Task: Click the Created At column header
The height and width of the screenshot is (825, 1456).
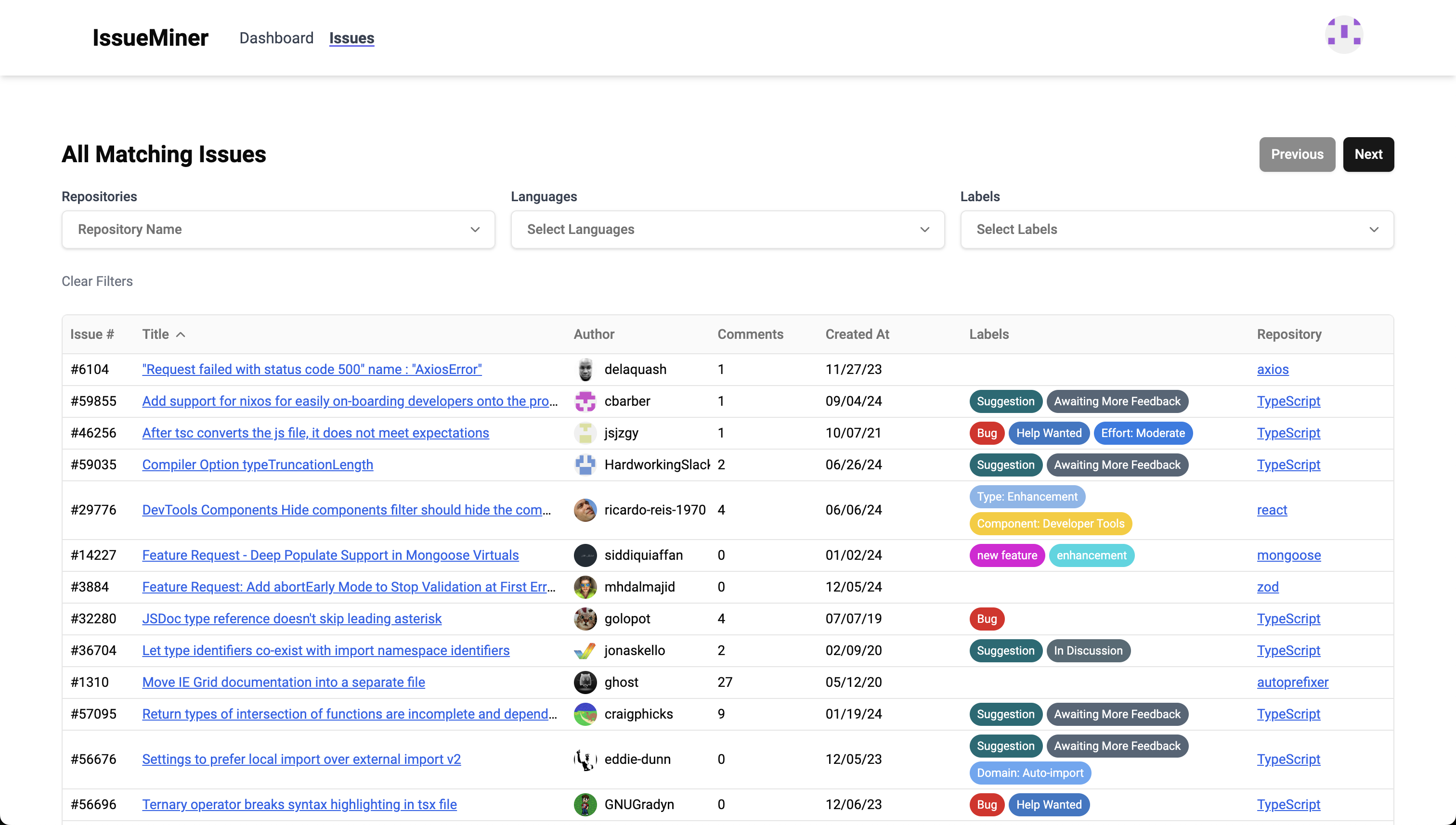Action: coord(857,335)
